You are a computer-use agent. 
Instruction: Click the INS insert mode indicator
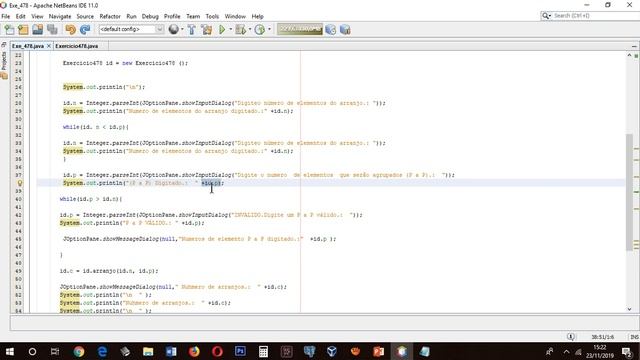[634, 337]
